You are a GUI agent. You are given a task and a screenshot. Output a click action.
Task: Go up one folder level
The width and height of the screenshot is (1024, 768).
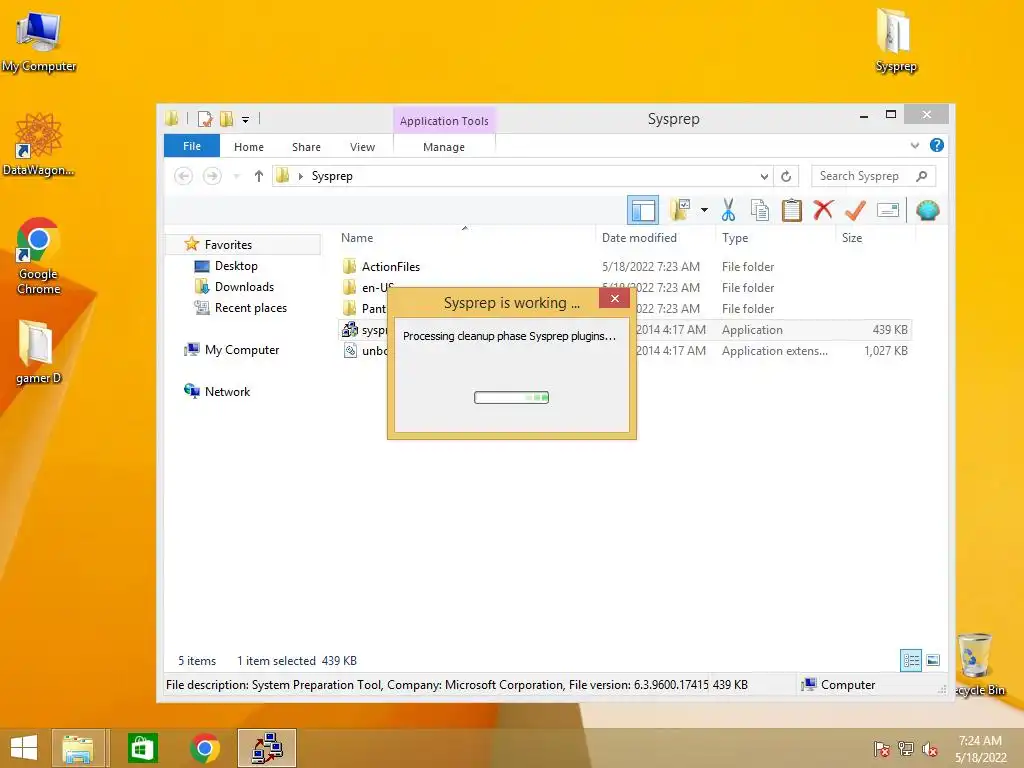(259, 176)
